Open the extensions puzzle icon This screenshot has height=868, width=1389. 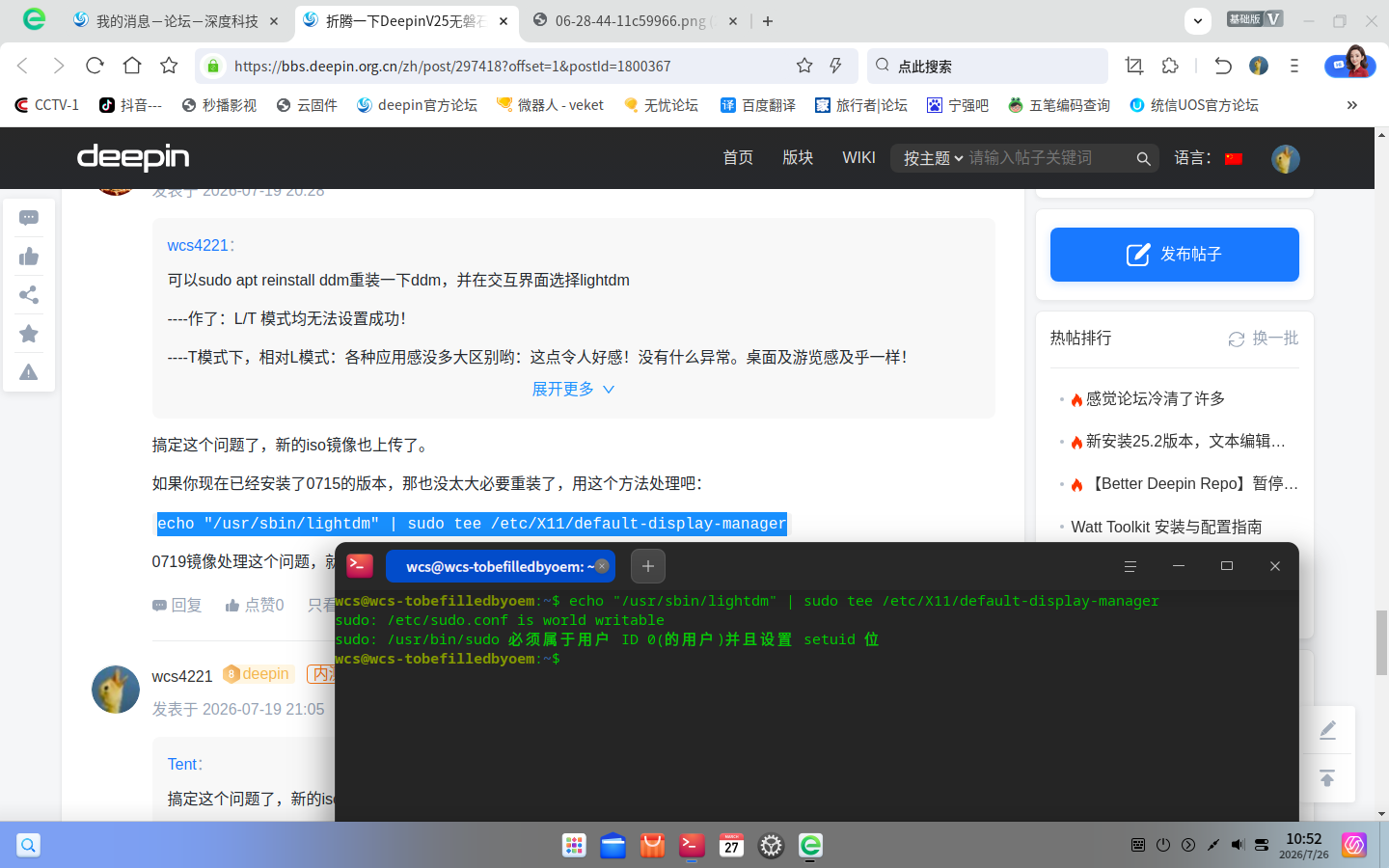point(1170,66)
